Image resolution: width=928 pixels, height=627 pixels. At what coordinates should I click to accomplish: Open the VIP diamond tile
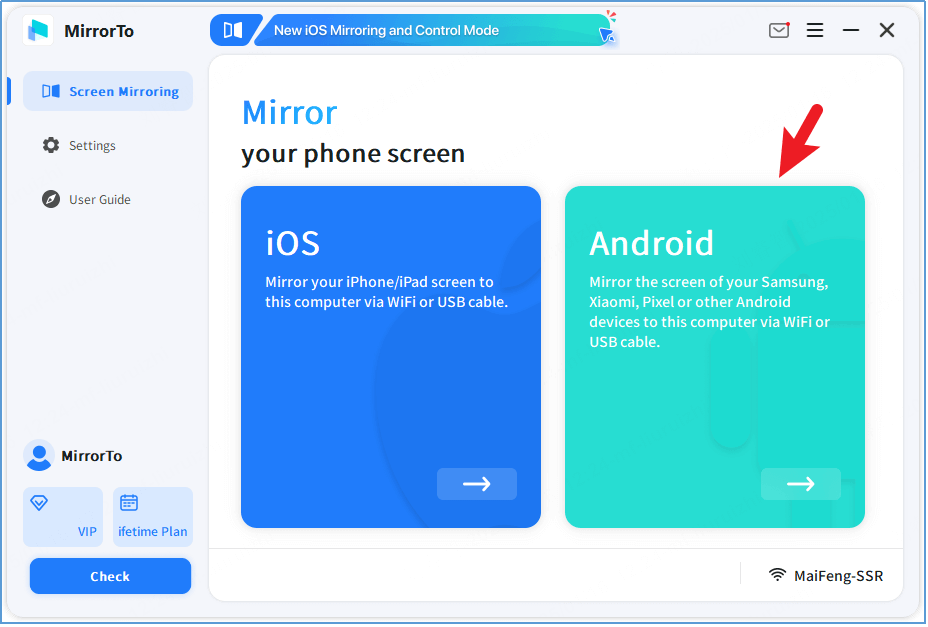coord(63,517)
